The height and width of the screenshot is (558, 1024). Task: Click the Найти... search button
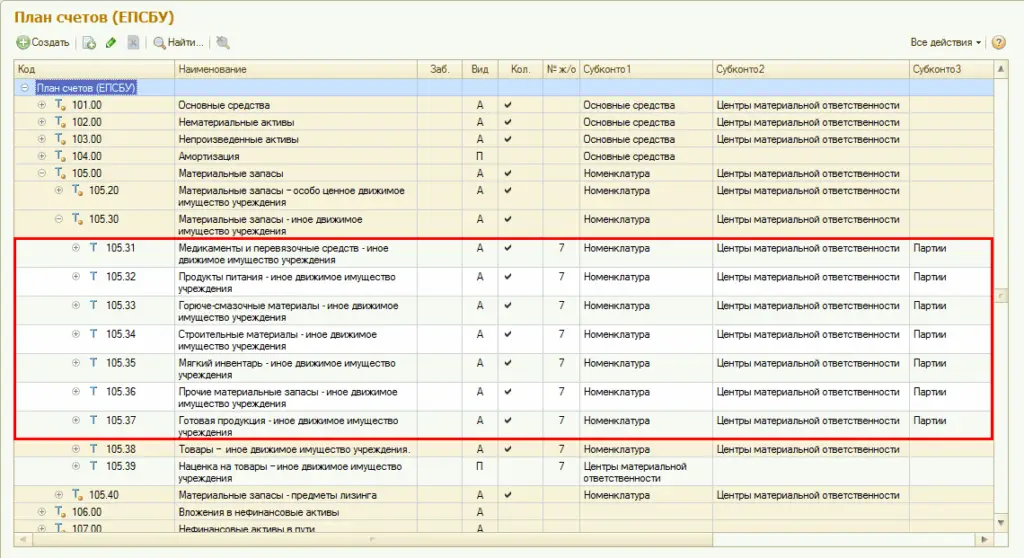(178, 42)
